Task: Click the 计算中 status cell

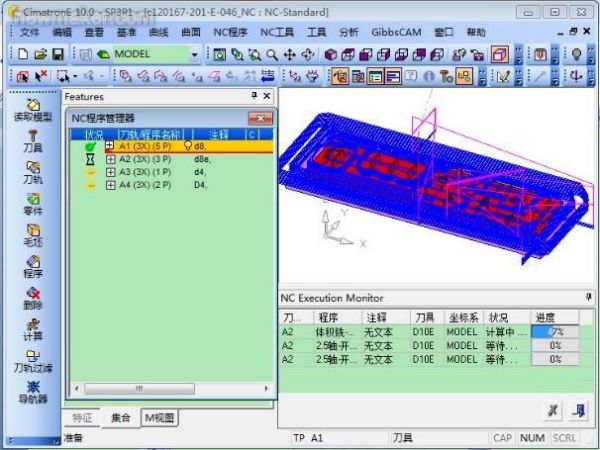Action: coord(506,331)
